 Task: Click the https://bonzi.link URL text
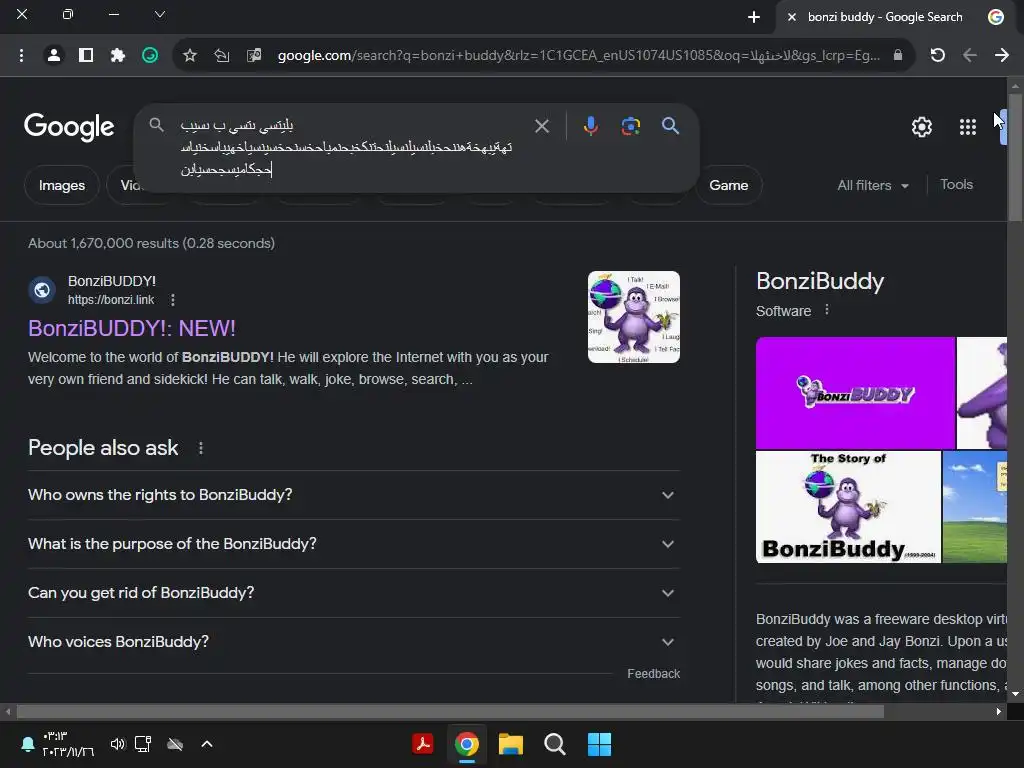[x=111, y=300]
